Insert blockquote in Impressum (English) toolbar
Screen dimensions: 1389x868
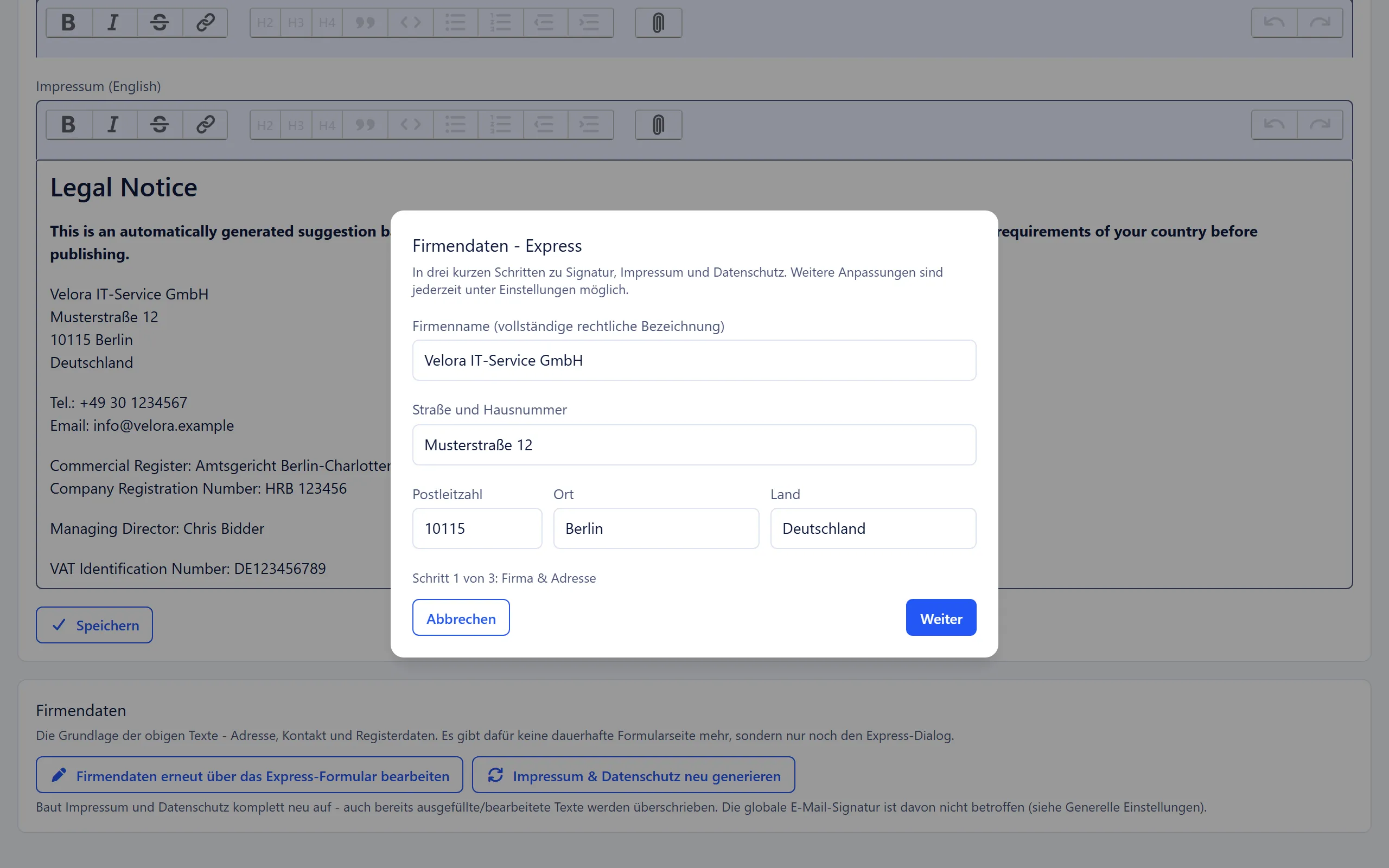[365, 125]
